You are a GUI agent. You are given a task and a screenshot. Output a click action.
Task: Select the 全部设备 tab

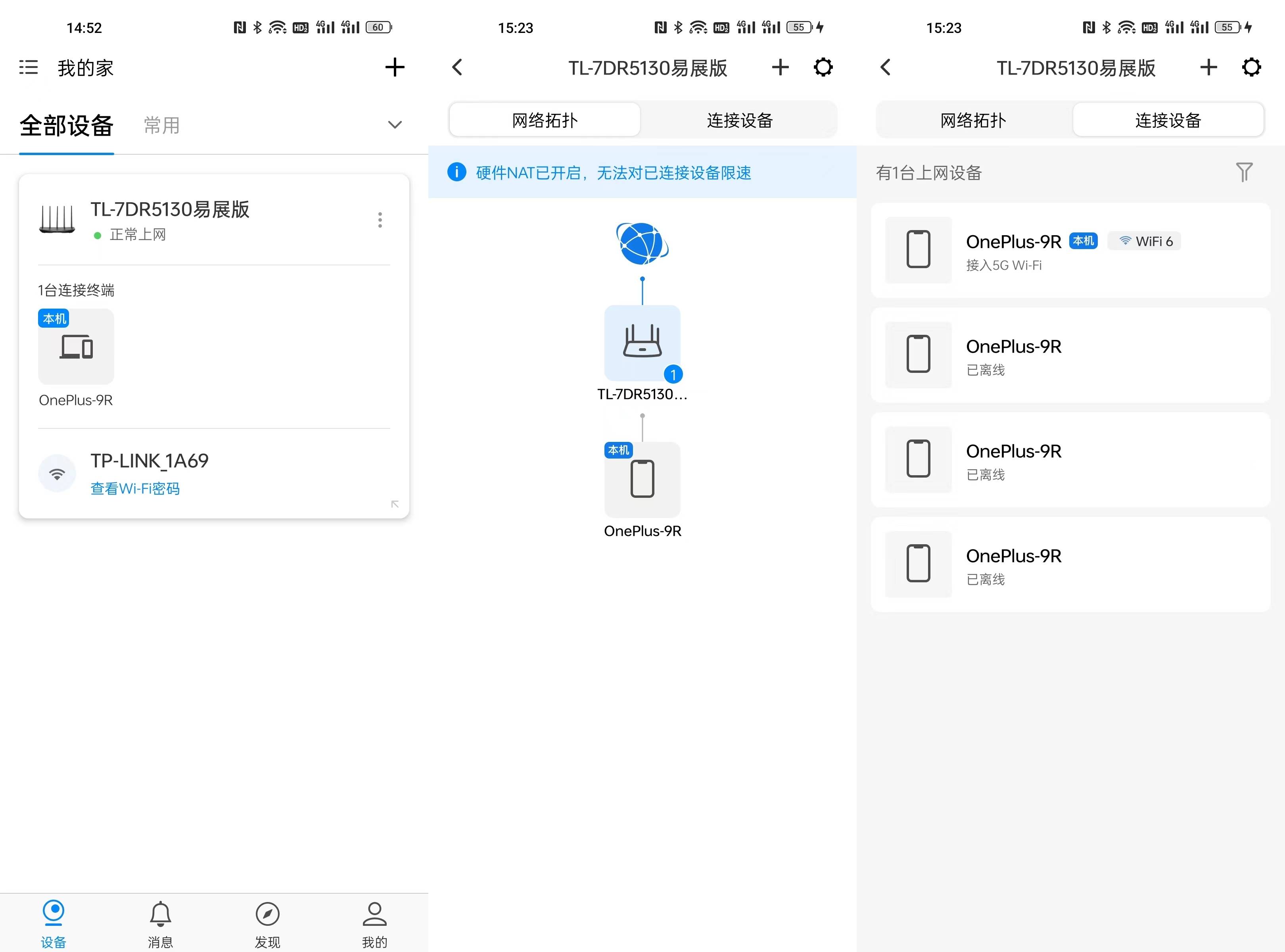[66, 126]
